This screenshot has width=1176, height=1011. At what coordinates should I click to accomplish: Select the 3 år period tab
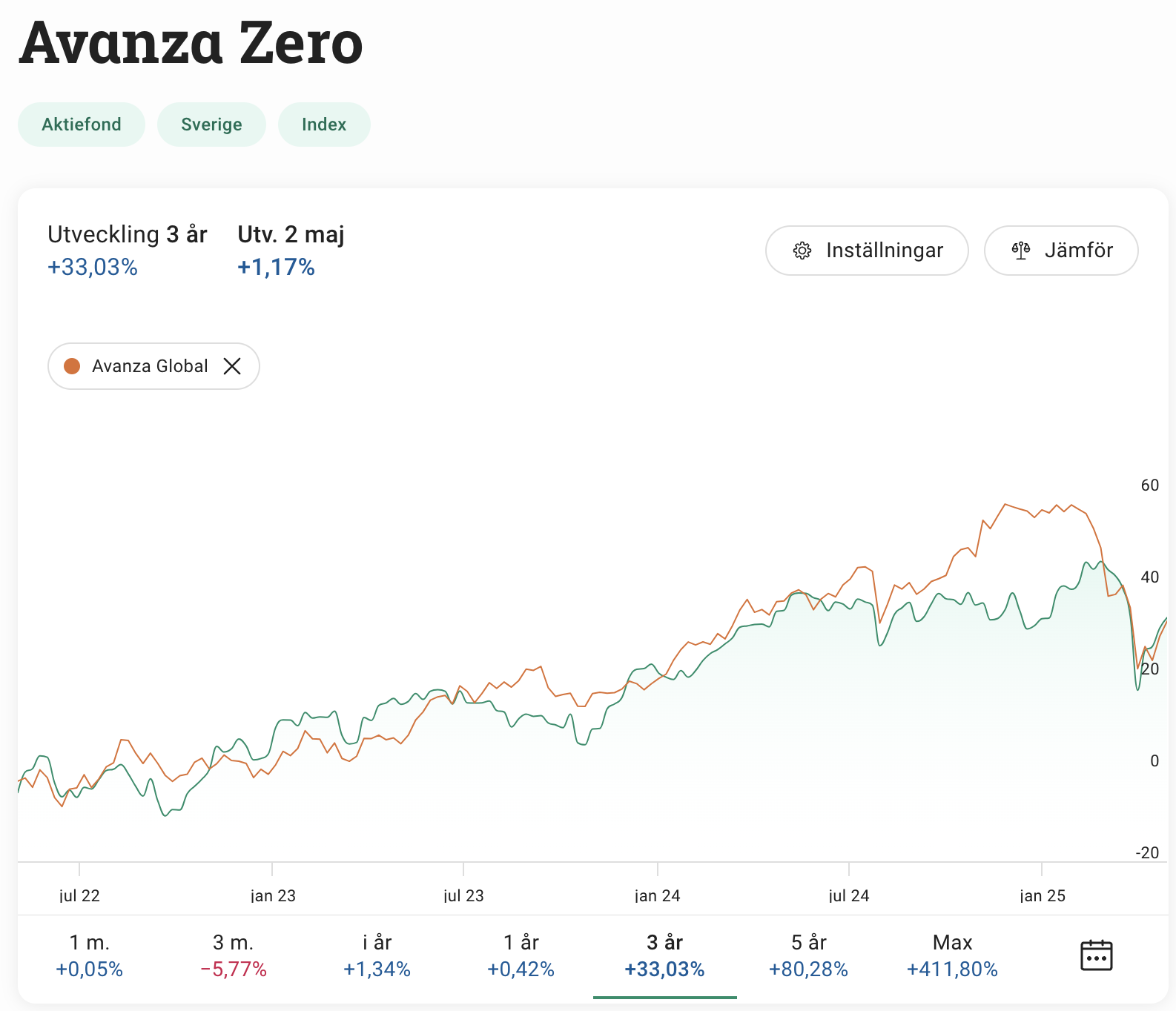pos(664,955)
